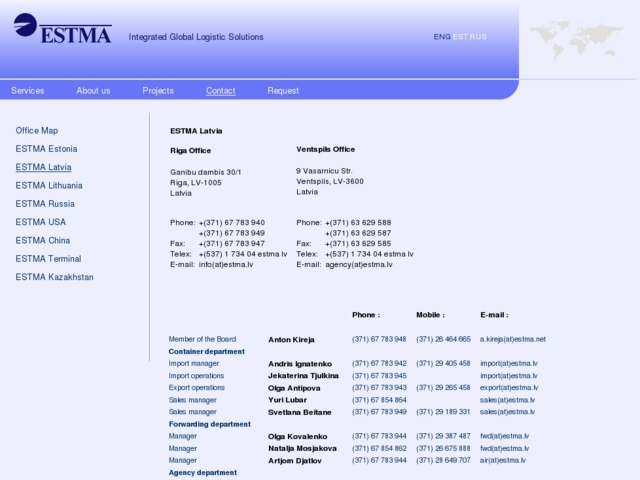Viewport: 640px width, 480px height.
Task: Switch language to ENG
Action: [442, 37]
